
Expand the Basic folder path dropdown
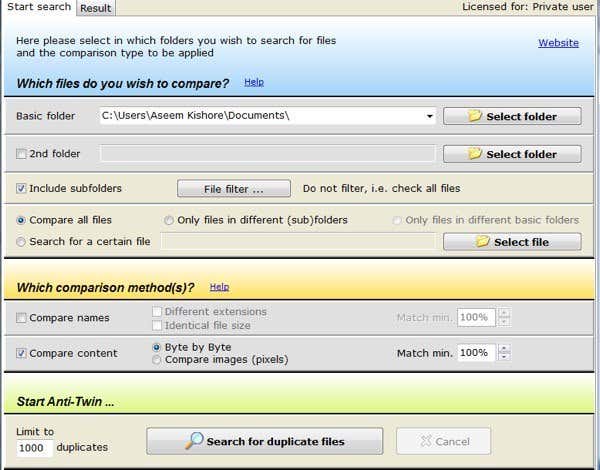430,116
